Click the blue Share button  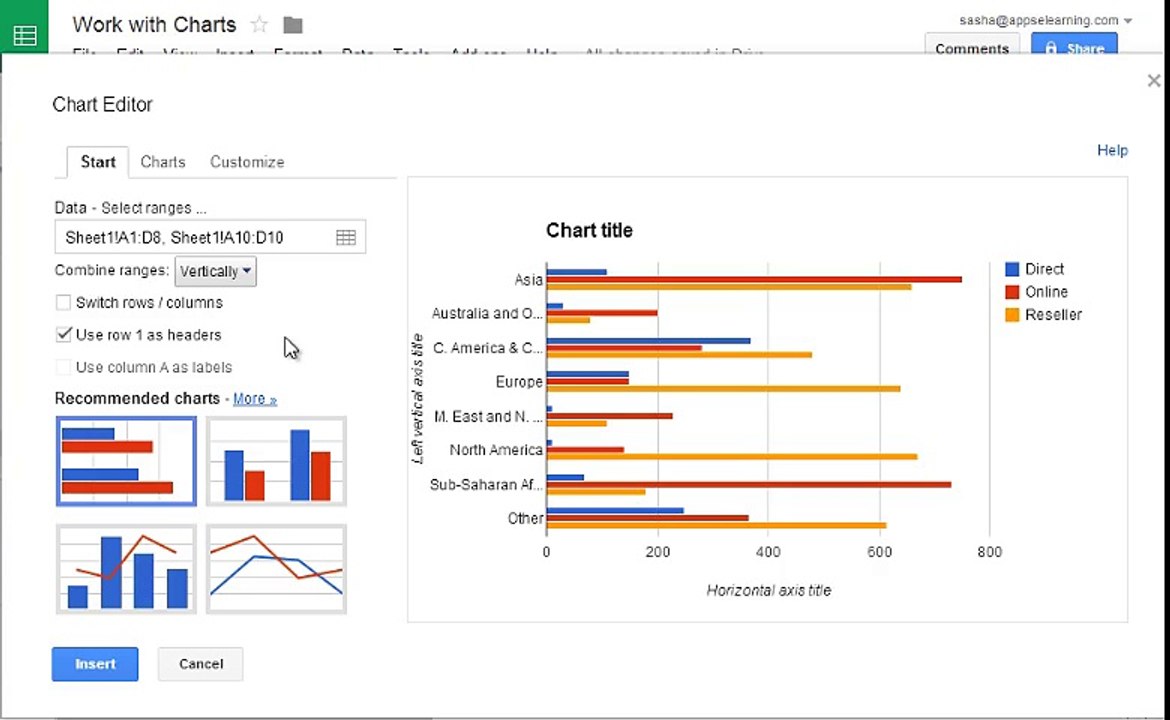coord(1074,46)
